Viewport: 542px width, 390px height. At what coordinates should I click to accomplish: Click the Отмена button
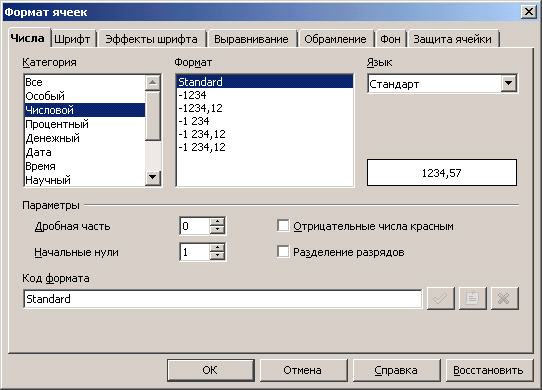click(x=303, y=370)
